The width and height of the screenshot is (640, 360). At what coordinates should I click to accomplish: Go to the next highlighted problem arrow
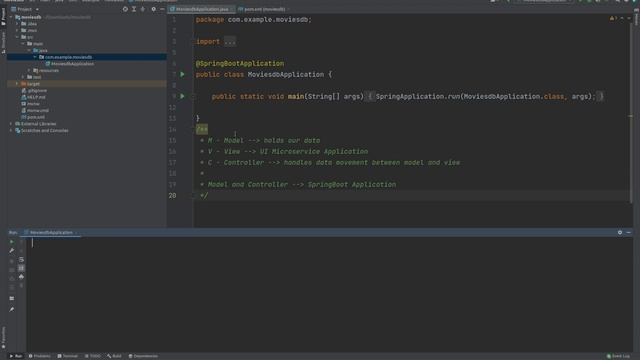[x=629, y=18]
